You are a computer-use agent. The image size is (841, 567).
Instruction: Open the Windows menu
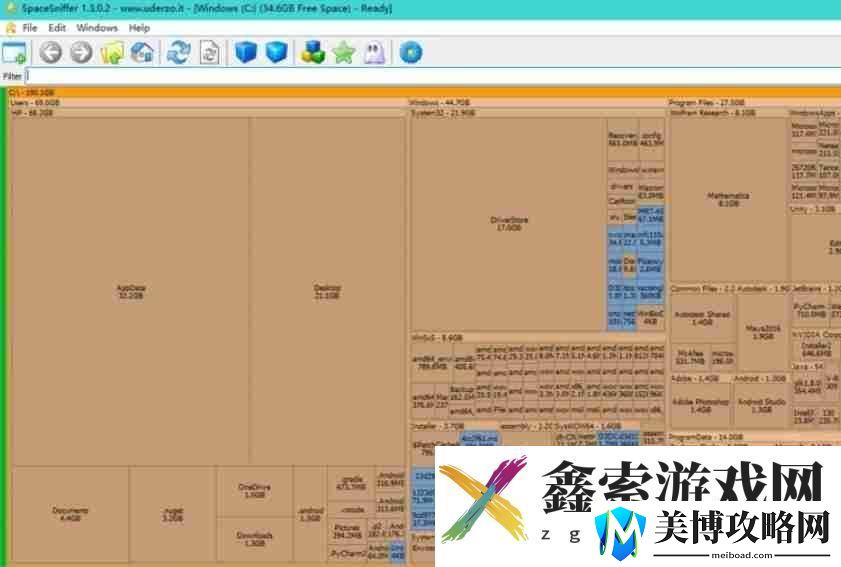pos(97,28)
